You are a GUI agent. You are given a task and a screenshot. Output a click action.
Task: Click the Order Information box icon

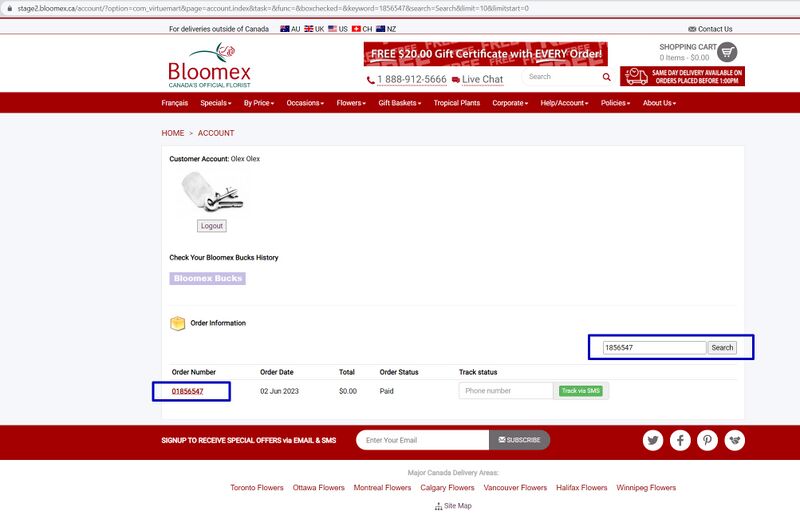178,323
